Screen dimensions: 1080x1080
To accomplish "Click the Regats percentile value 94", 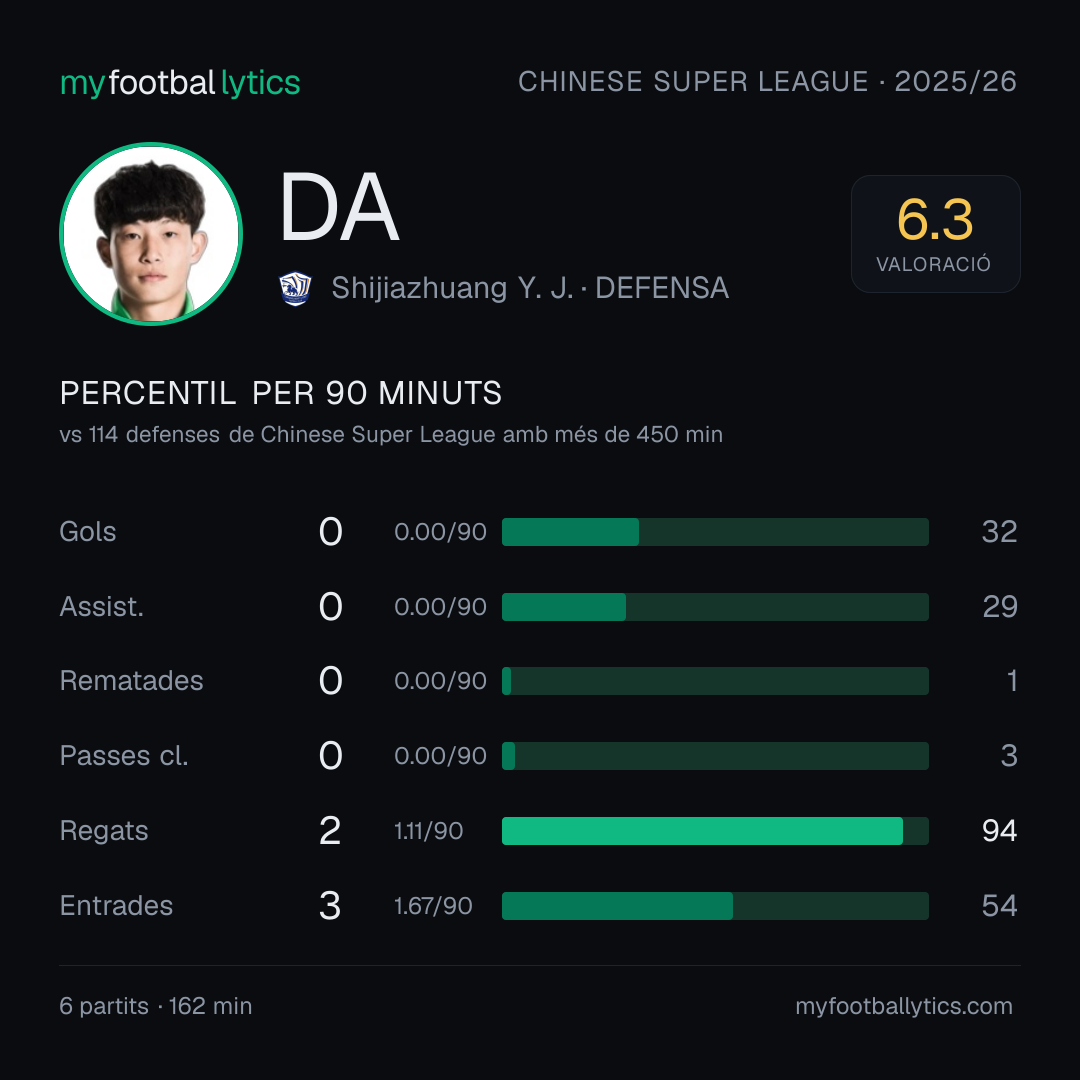I will pos(999,831).
